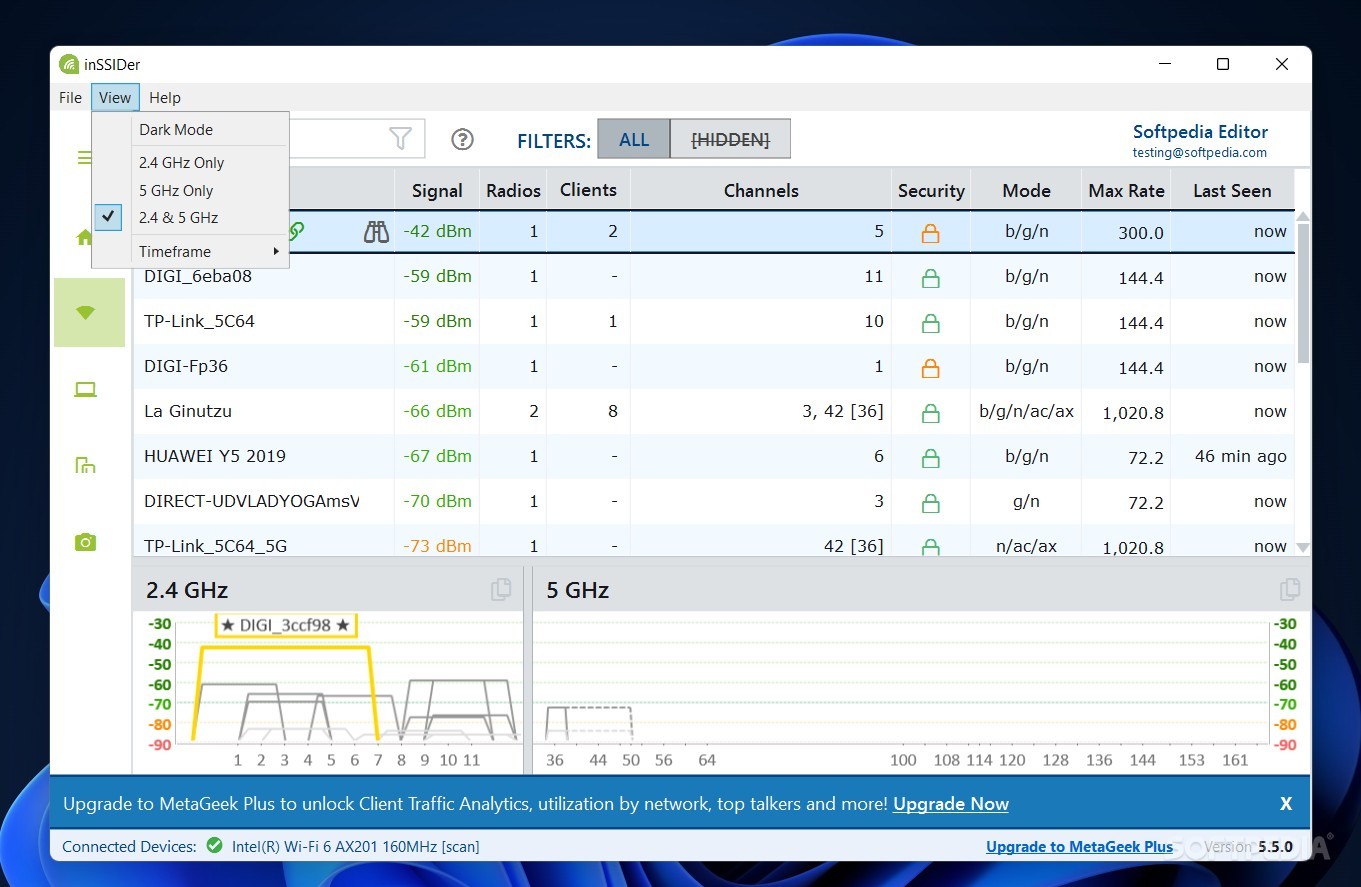Open the question mark help icon
The image size is (1361, 887).
click(462, 140)
